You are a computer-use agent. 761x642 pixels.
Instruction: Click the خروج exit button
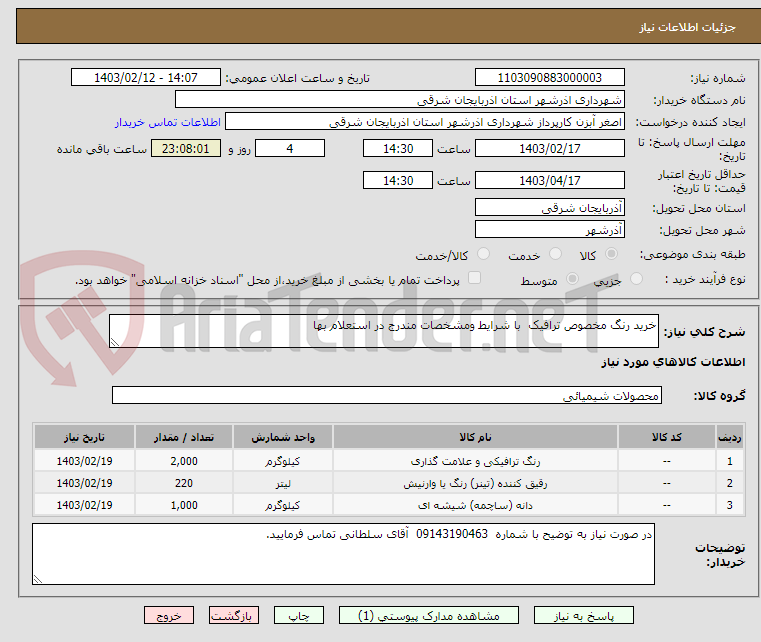(169, 615)
